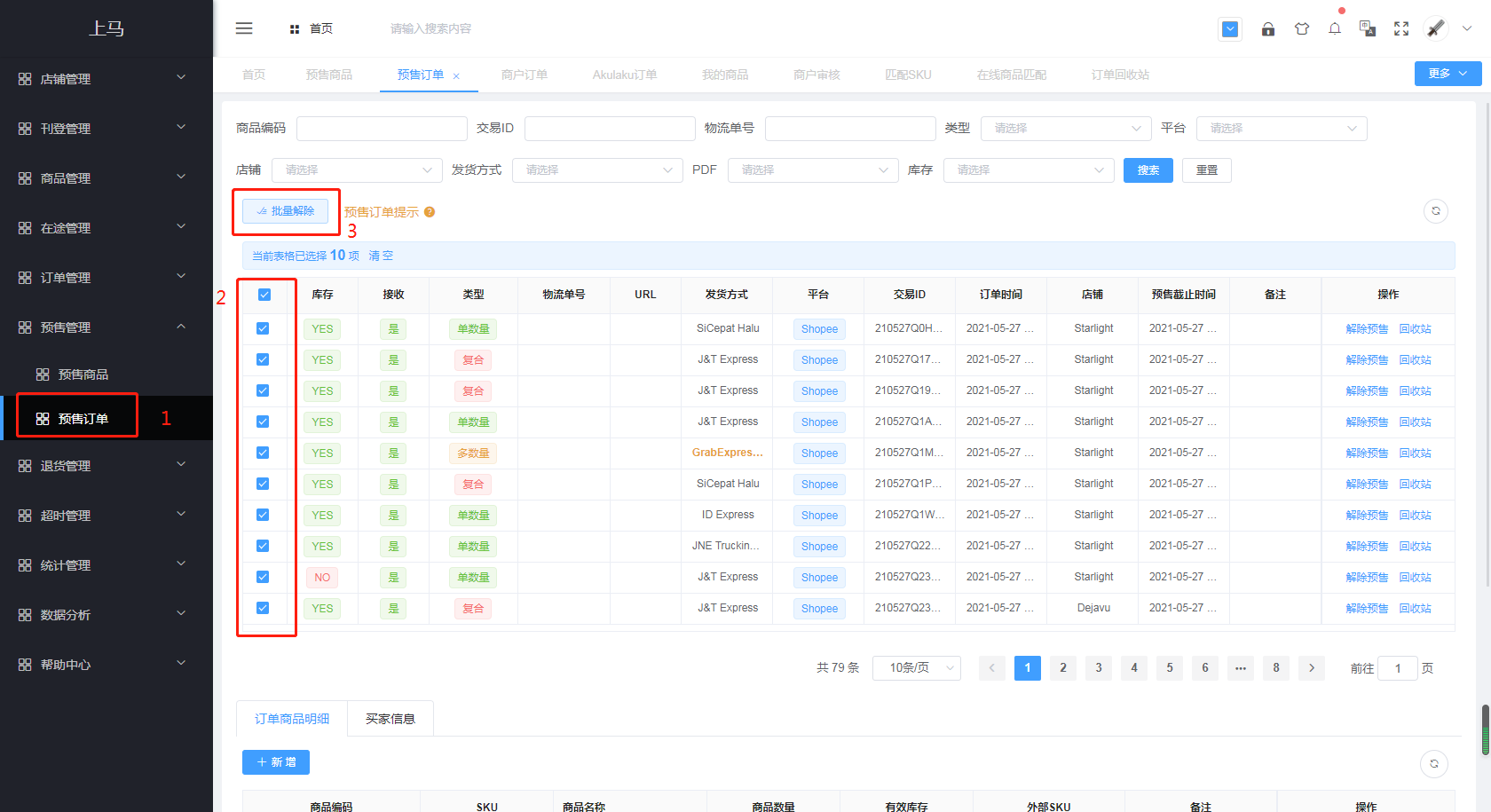This screenshot has height=812, width=1491.
Task: Click the 新增 add button
Action: 276,762
